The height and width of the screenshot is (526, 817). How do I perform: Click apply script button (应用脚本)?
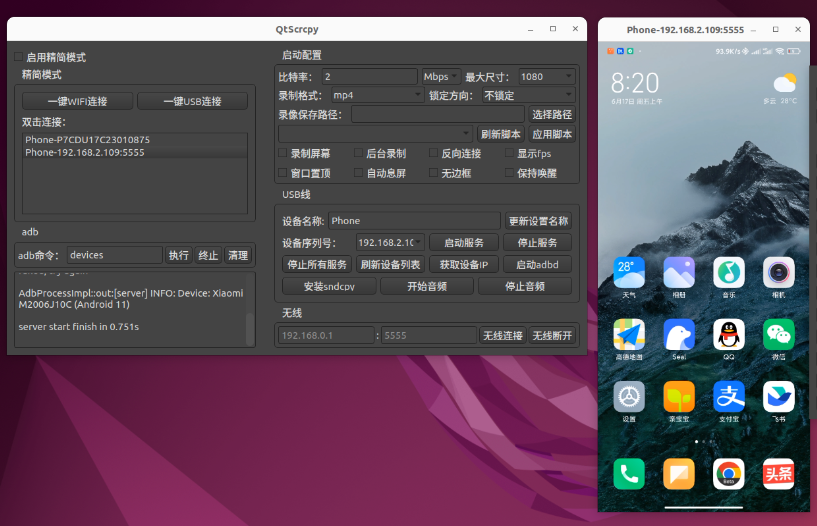552,134
